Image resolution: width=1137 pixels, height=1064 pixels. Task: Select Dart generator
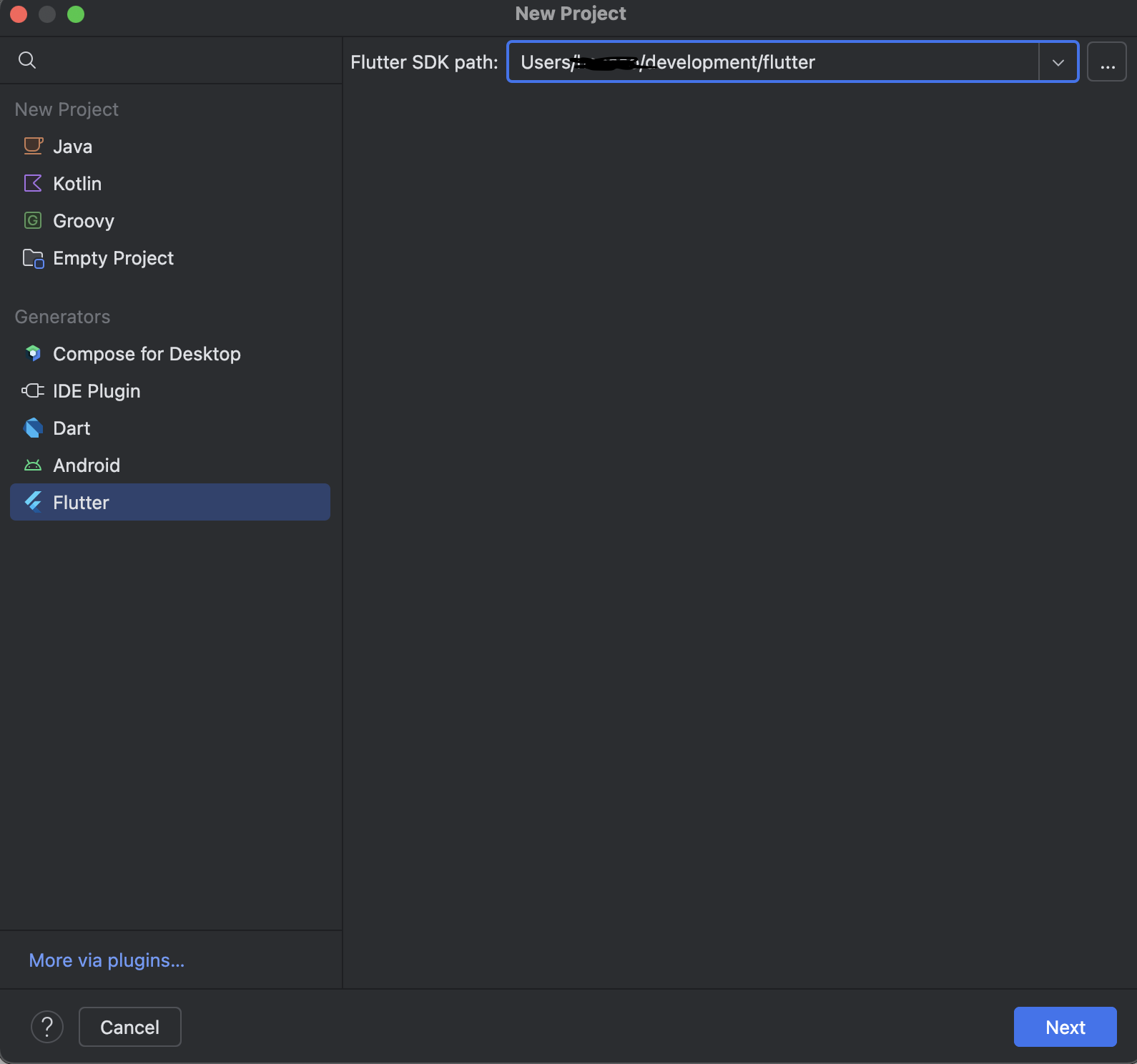coord(170,428)
